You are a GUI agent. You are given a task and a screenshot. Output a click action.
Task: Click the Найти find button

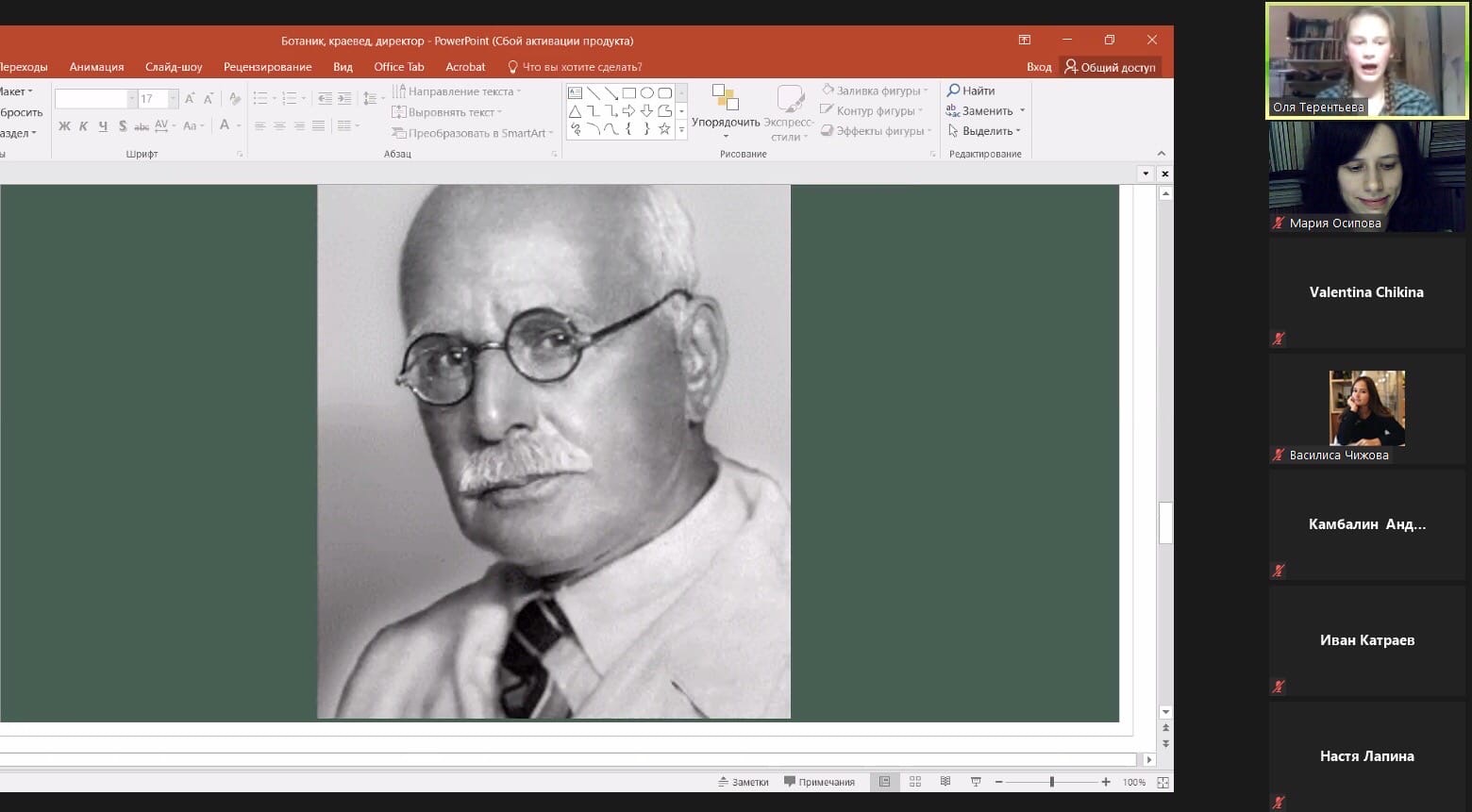coord(971,91)
